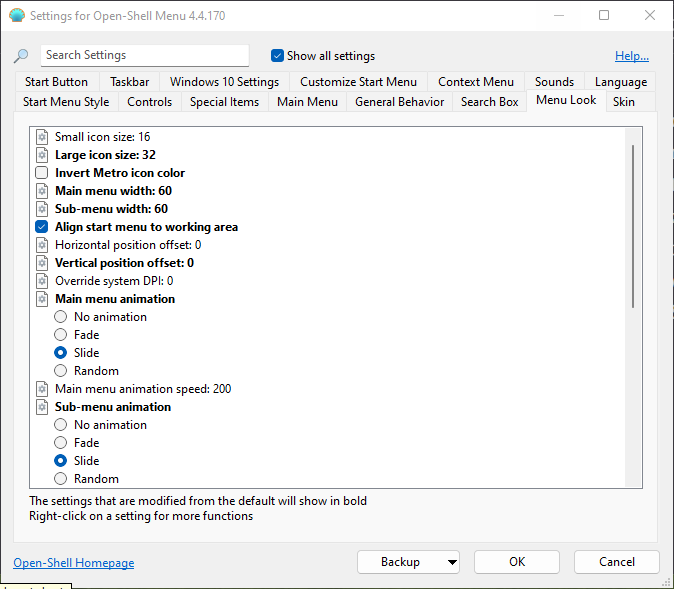This screenshot has width=674, height=589.
Task: Click the Cancel button
Action: coord(617,562)
